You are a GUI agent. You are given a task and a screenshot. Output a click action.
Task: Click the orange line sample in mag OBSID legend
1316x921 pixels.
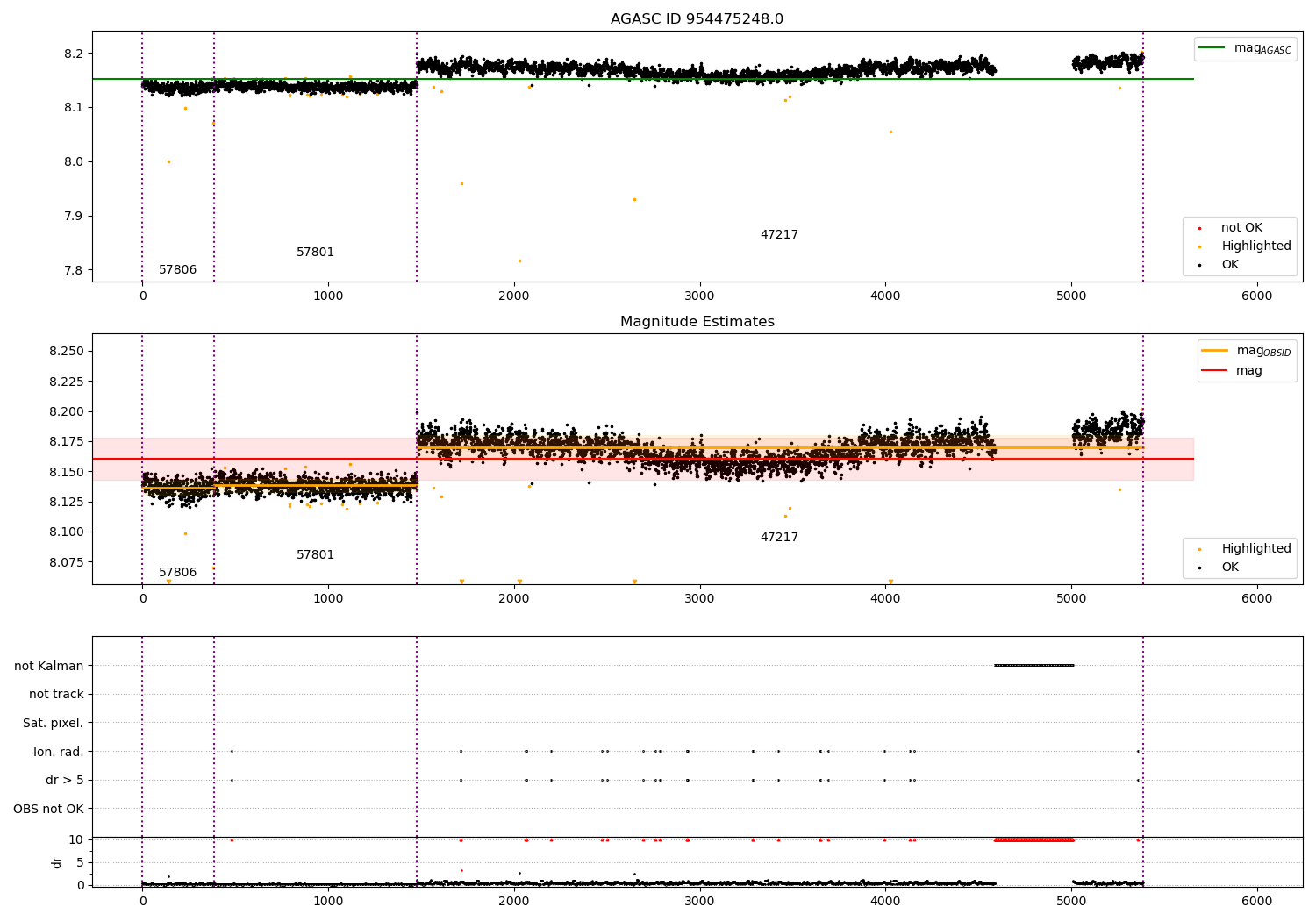pos(1215,351)
